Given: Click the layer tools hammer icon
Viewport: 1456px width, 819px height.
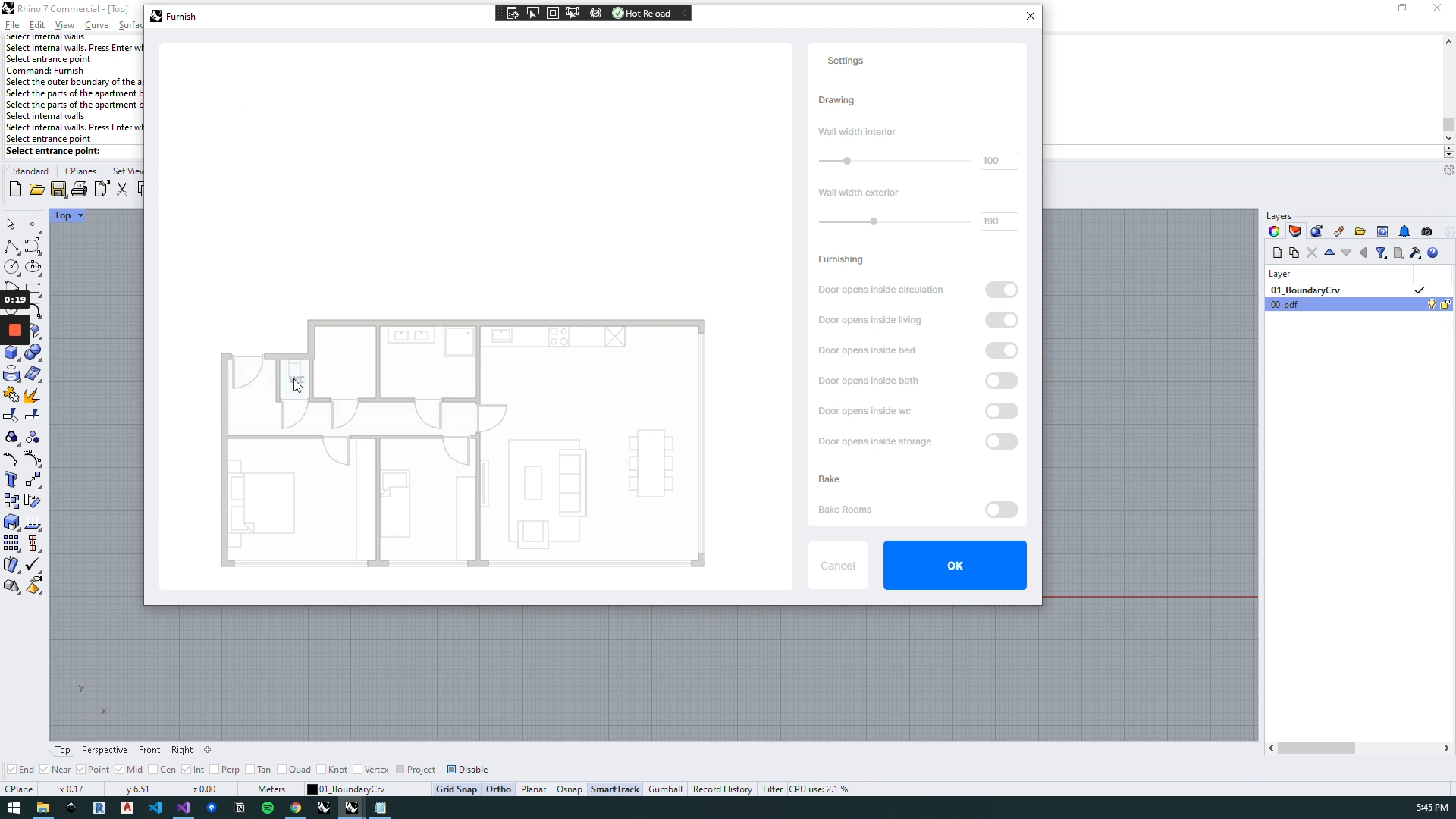Looking at the screenshot, I should tap(1415, 253).
